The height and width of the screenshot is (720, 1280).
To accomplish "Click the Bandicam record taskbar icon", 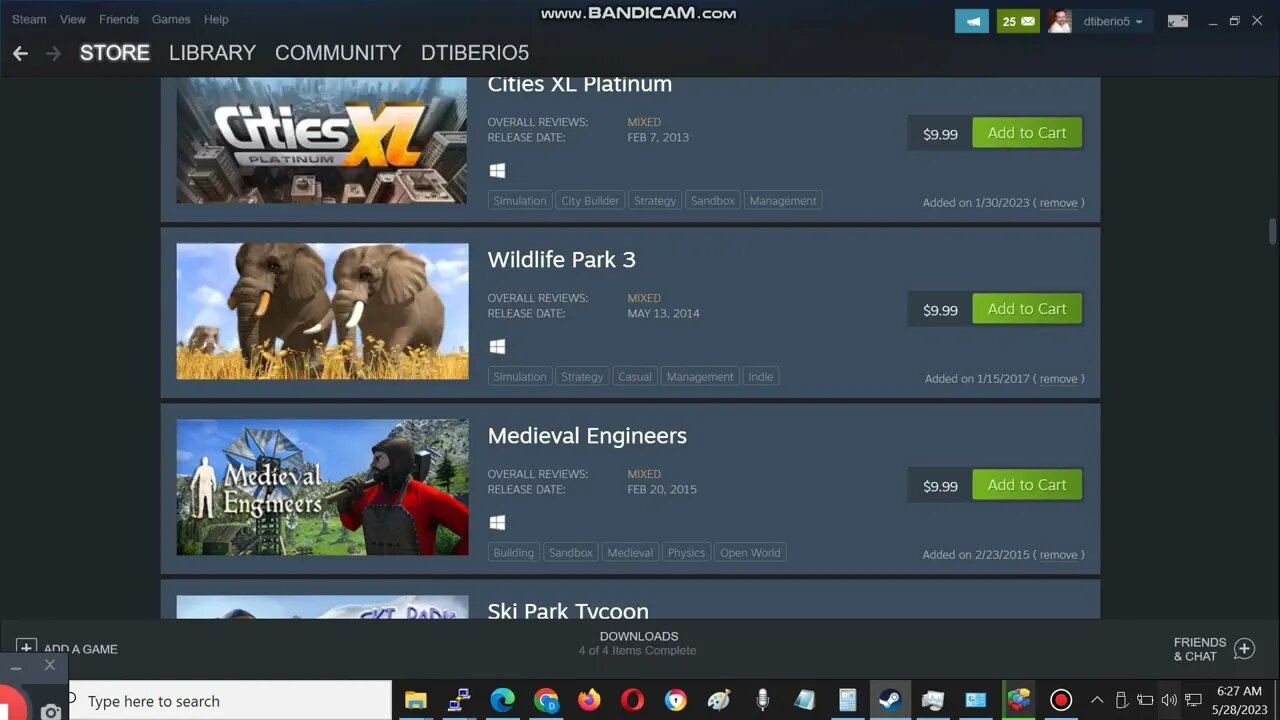I will point(1061,700).
